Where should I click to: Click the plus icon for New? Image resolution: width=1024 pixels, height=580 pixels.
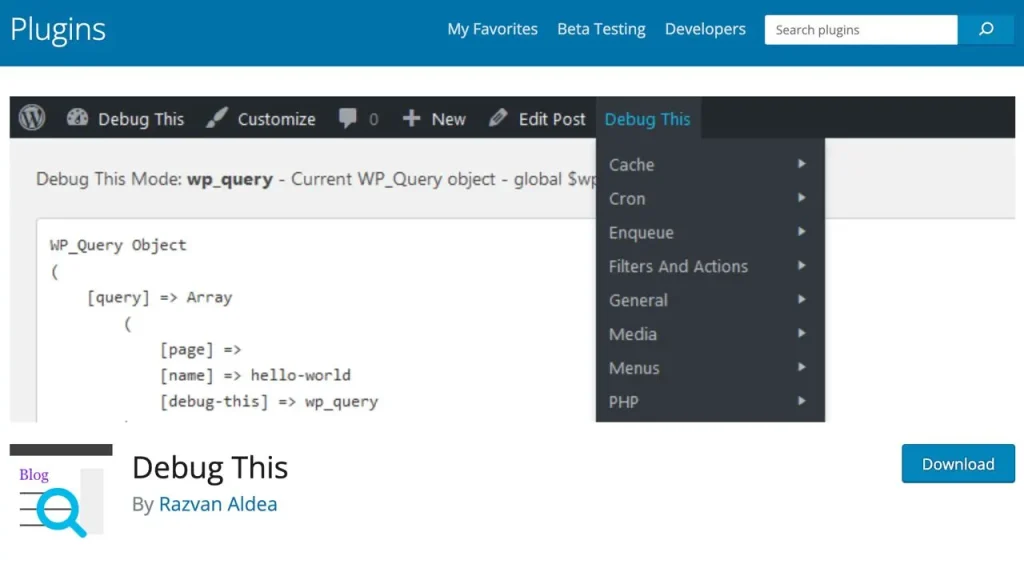411,118
